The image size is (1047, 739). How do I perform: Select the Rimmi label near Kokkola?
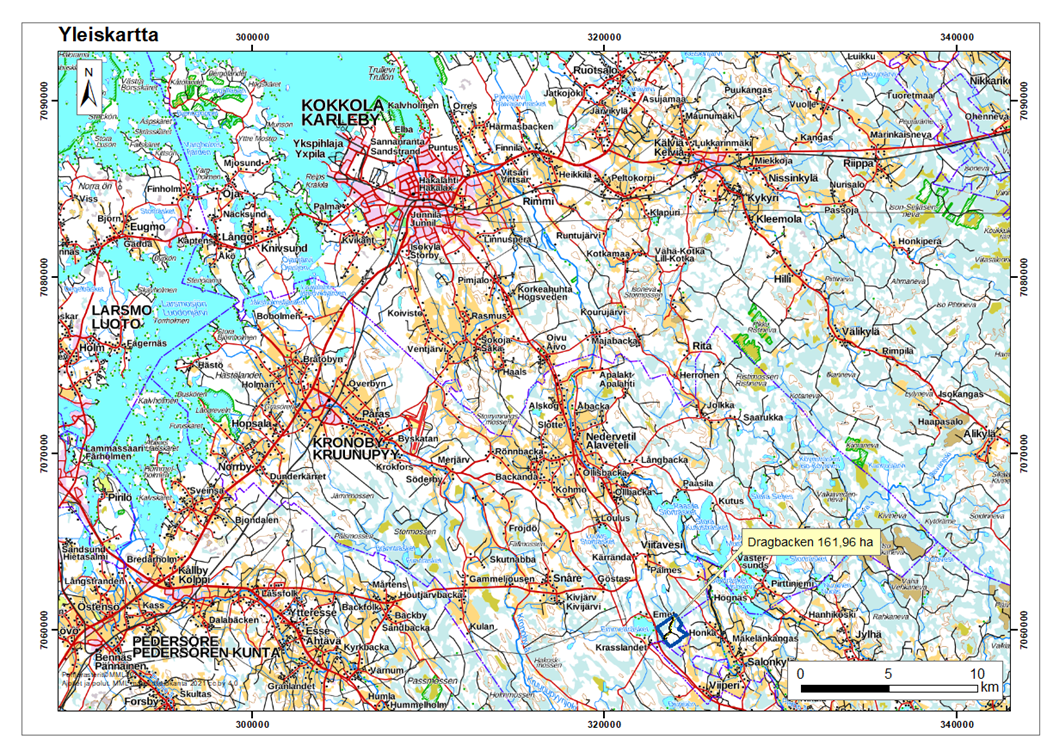(538, 200)
